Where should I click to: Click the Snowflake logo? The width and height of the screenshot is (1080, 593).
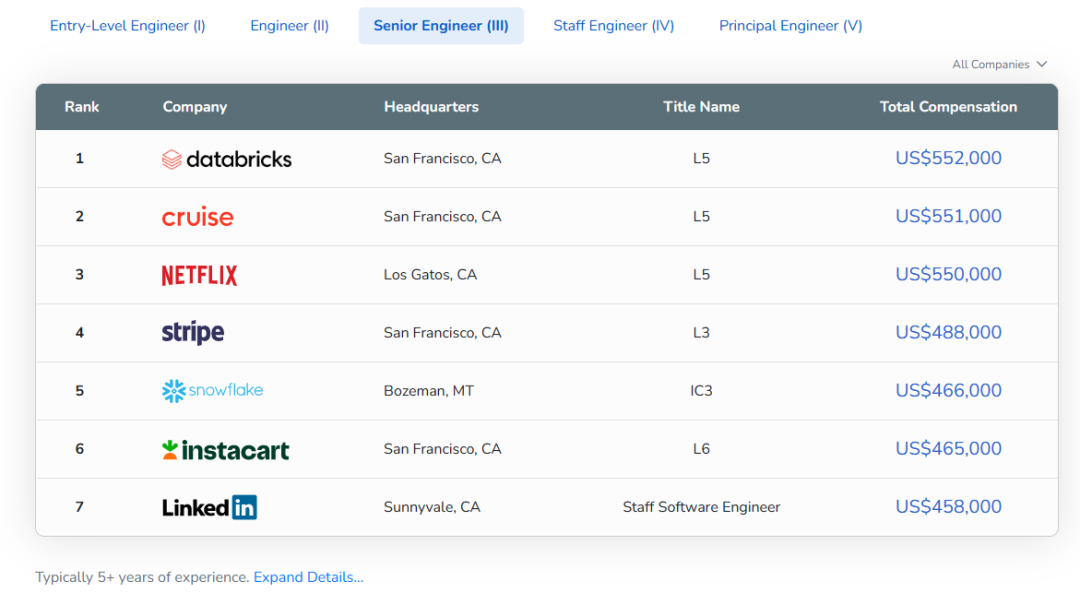213,390
